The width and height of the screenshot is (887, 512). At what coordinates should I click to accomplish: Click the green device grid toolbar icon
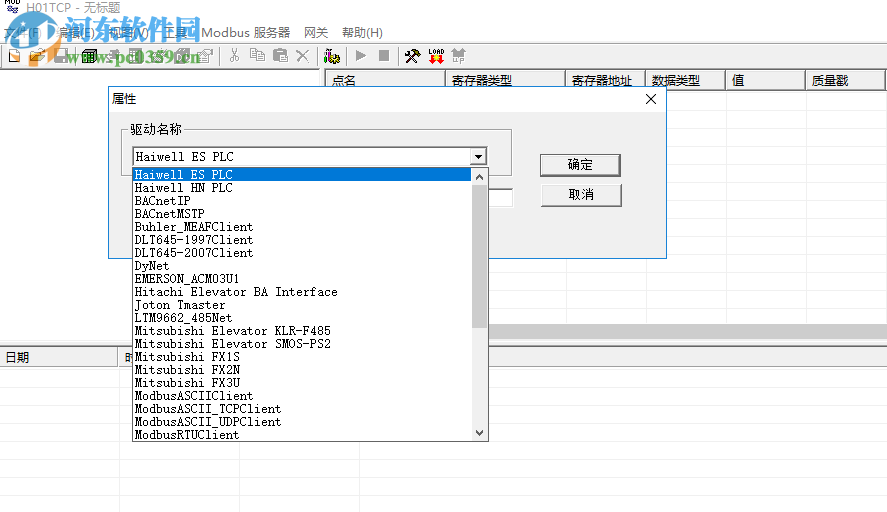coord(89,56)
